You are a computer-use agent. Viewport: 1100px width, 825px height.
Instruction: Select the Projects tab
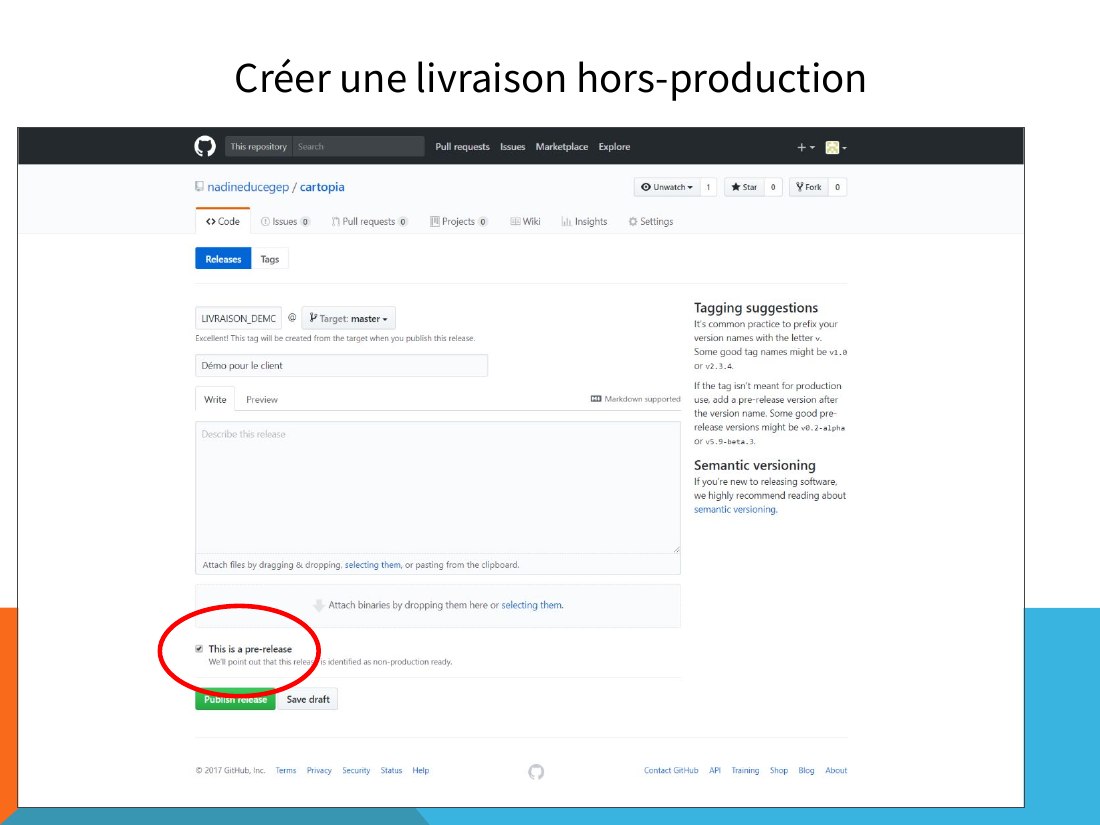click(458, 222)
